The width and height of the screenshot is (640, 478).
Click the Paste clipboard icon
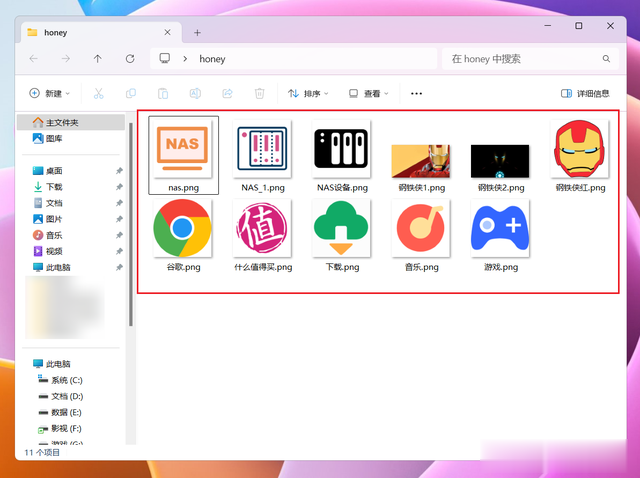[x=163, y=93]
